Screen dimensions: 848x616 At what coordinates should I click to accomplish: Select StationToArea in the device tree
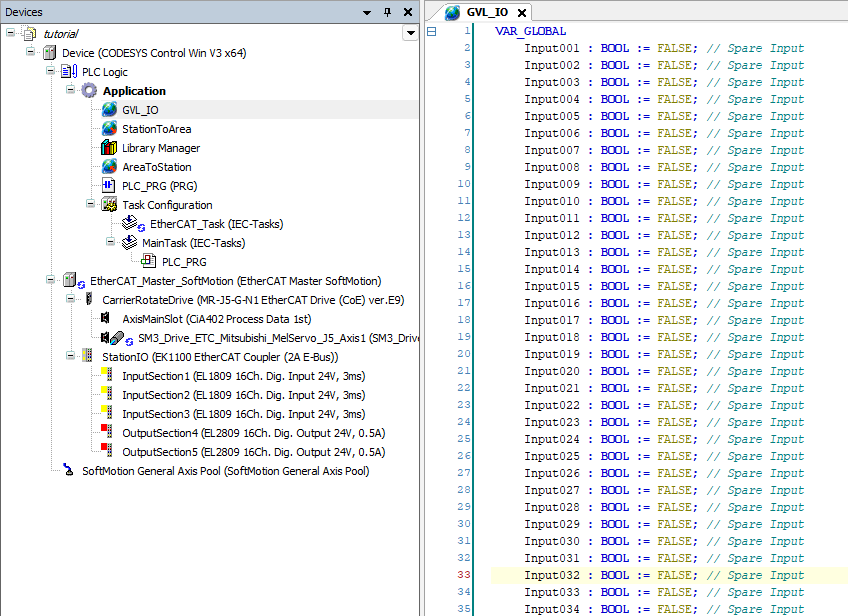[156, 129]
